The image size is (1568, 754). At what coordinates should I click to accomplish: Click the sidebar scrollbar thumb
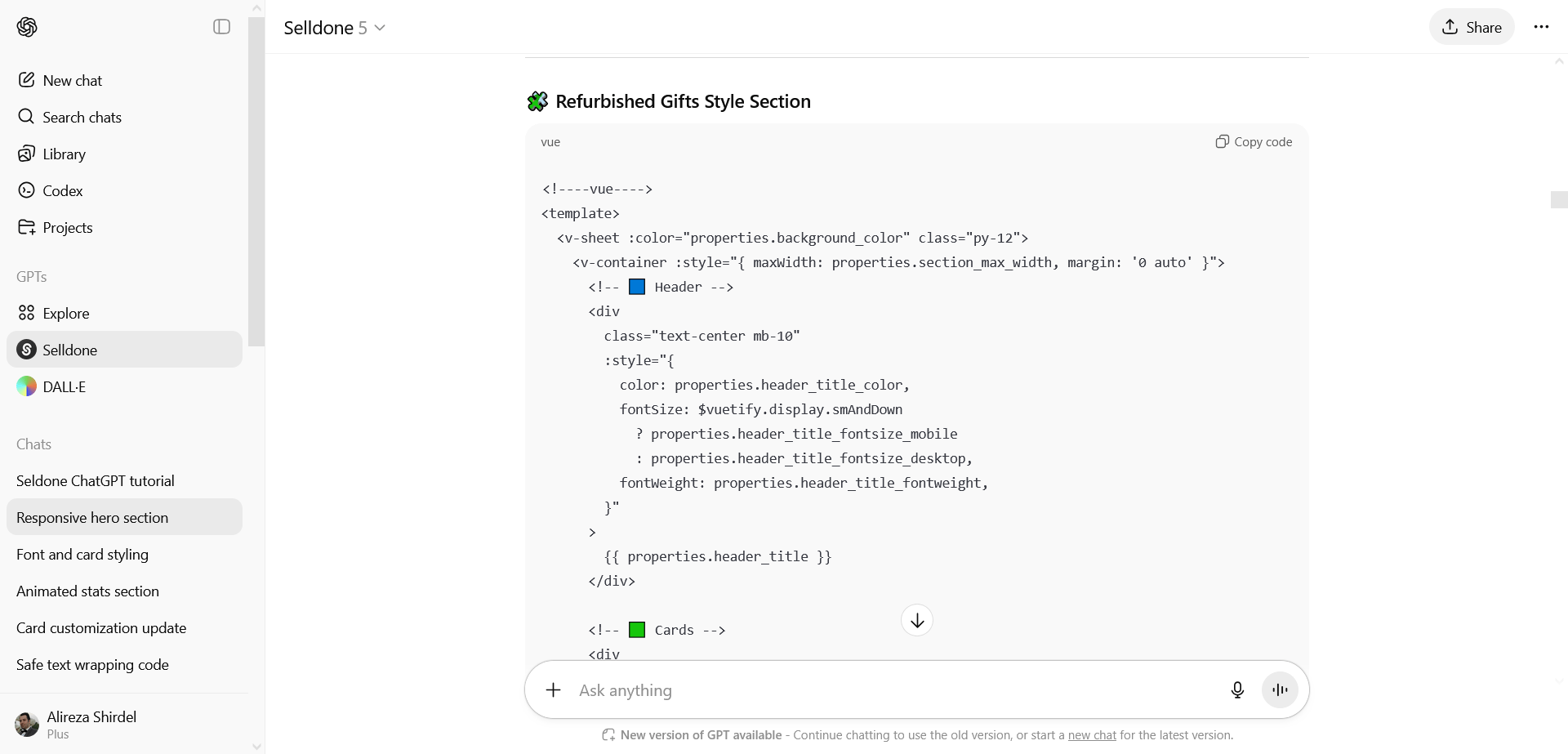256,181
